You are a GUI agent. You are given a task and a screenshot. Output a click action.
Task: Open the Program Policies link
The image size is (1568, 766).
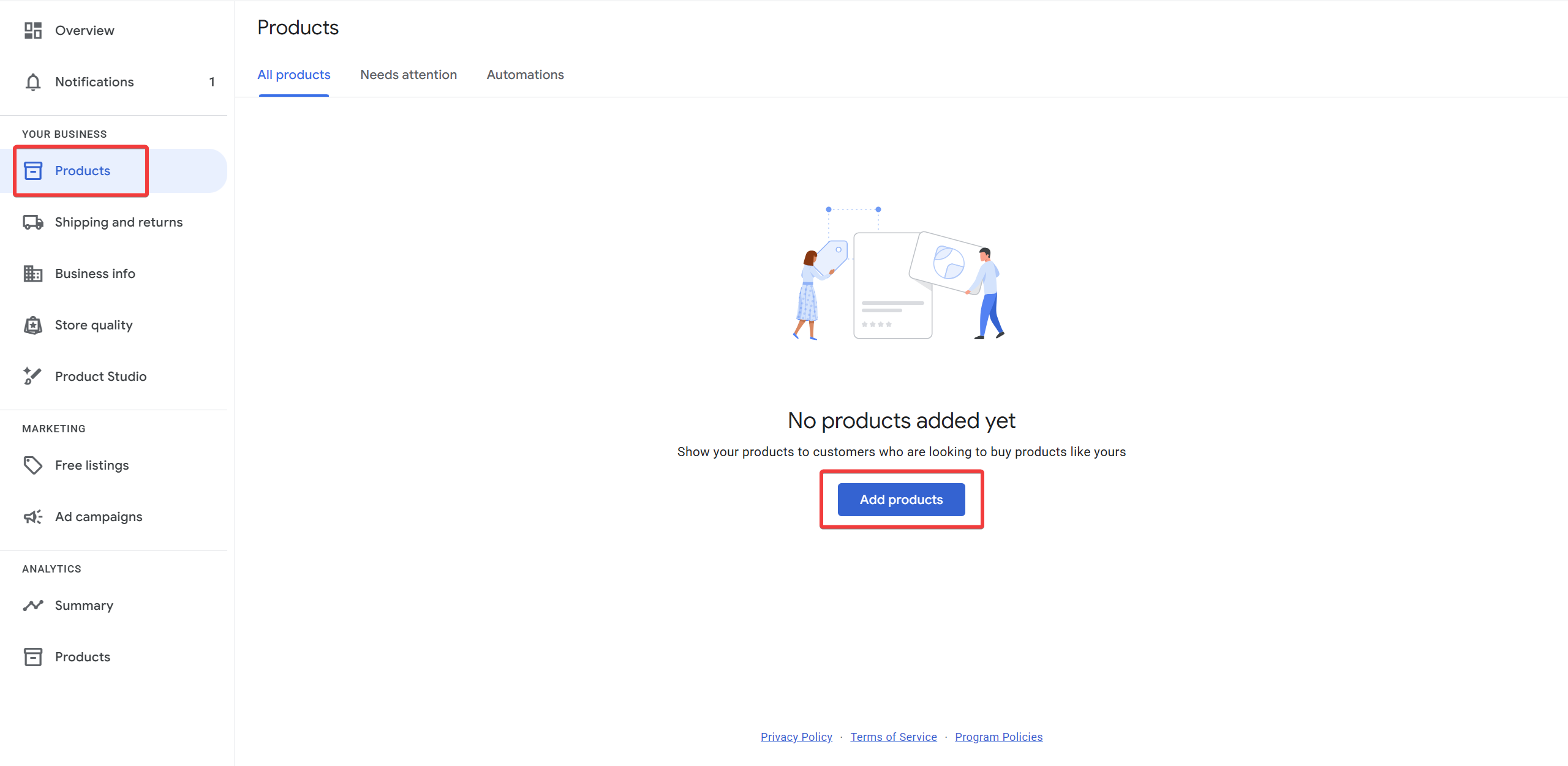tap(998, 737)
